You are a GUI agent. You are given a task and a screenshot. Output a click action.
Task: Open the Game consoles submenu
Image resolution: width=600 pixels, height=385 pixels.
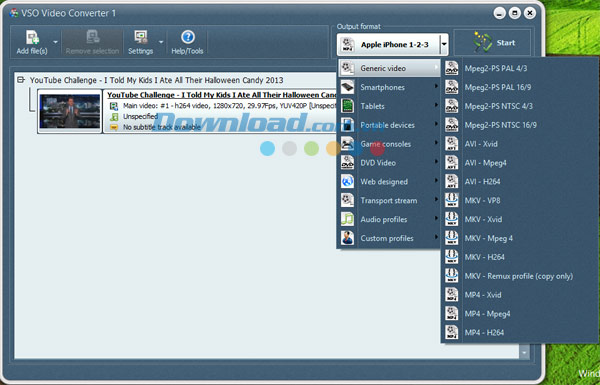pyautogui.click(x=389, y=144)
